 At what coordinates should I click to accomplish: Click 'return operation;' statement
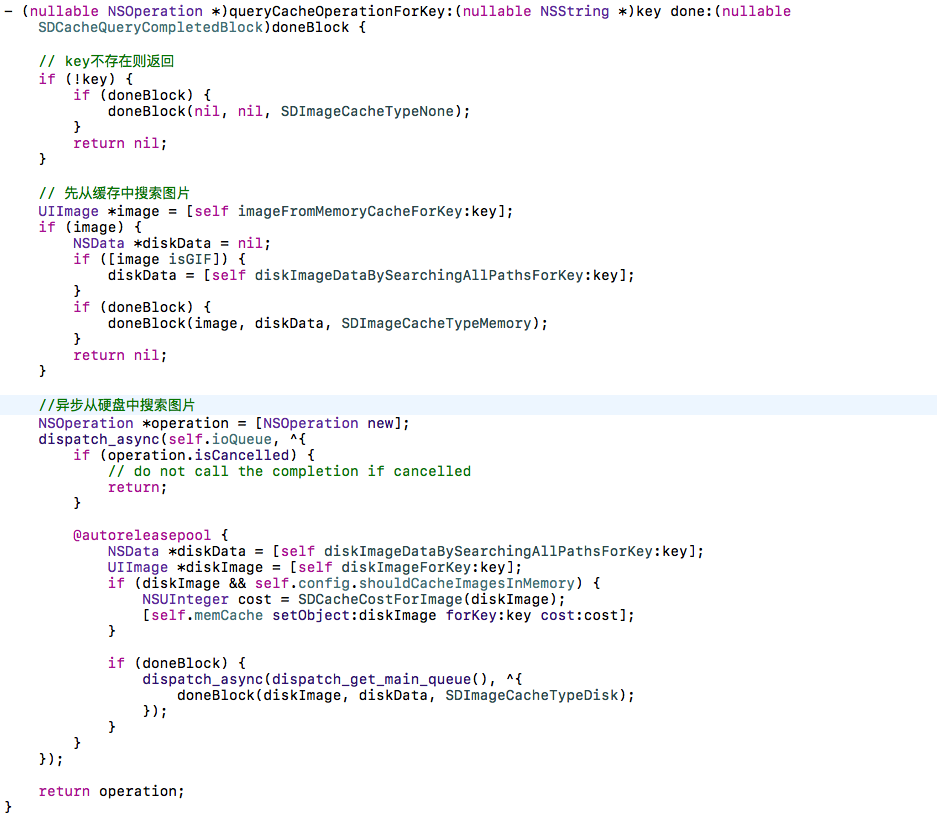tap(111, 791)
